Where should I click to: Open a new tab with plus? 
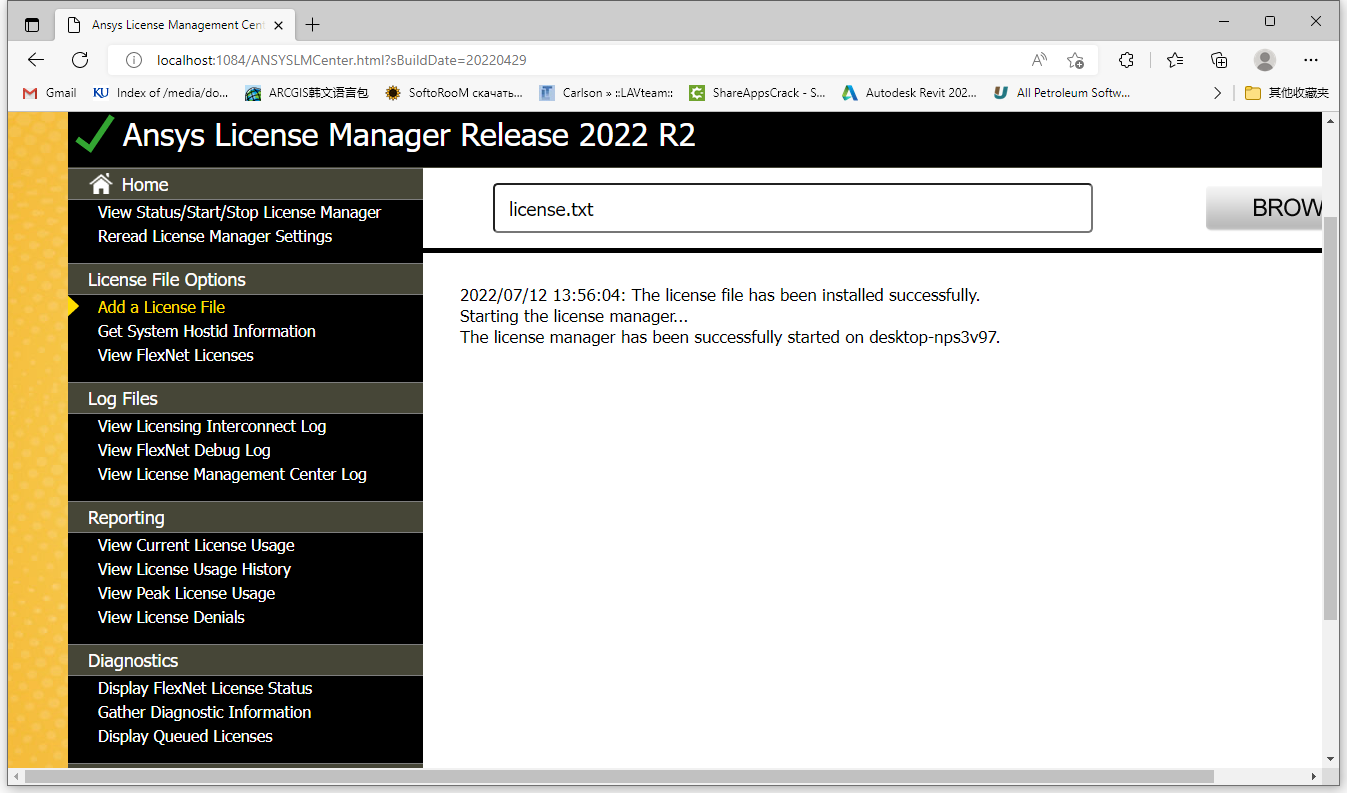coord(313,25)
